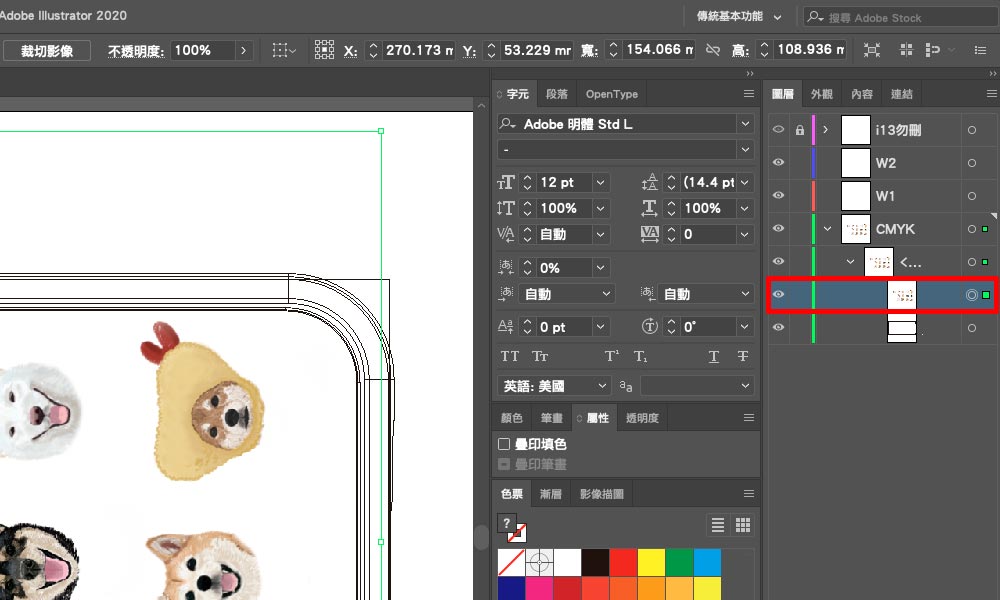Switch swatches to thumbnail grid view
The image size is (1000, 600).
(x=743, y=525)
